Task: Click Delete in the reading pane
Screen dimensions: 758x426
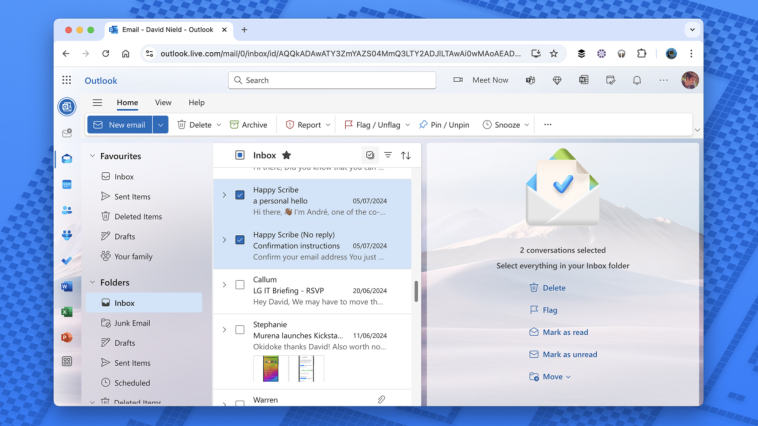Action: pos(548,288)
